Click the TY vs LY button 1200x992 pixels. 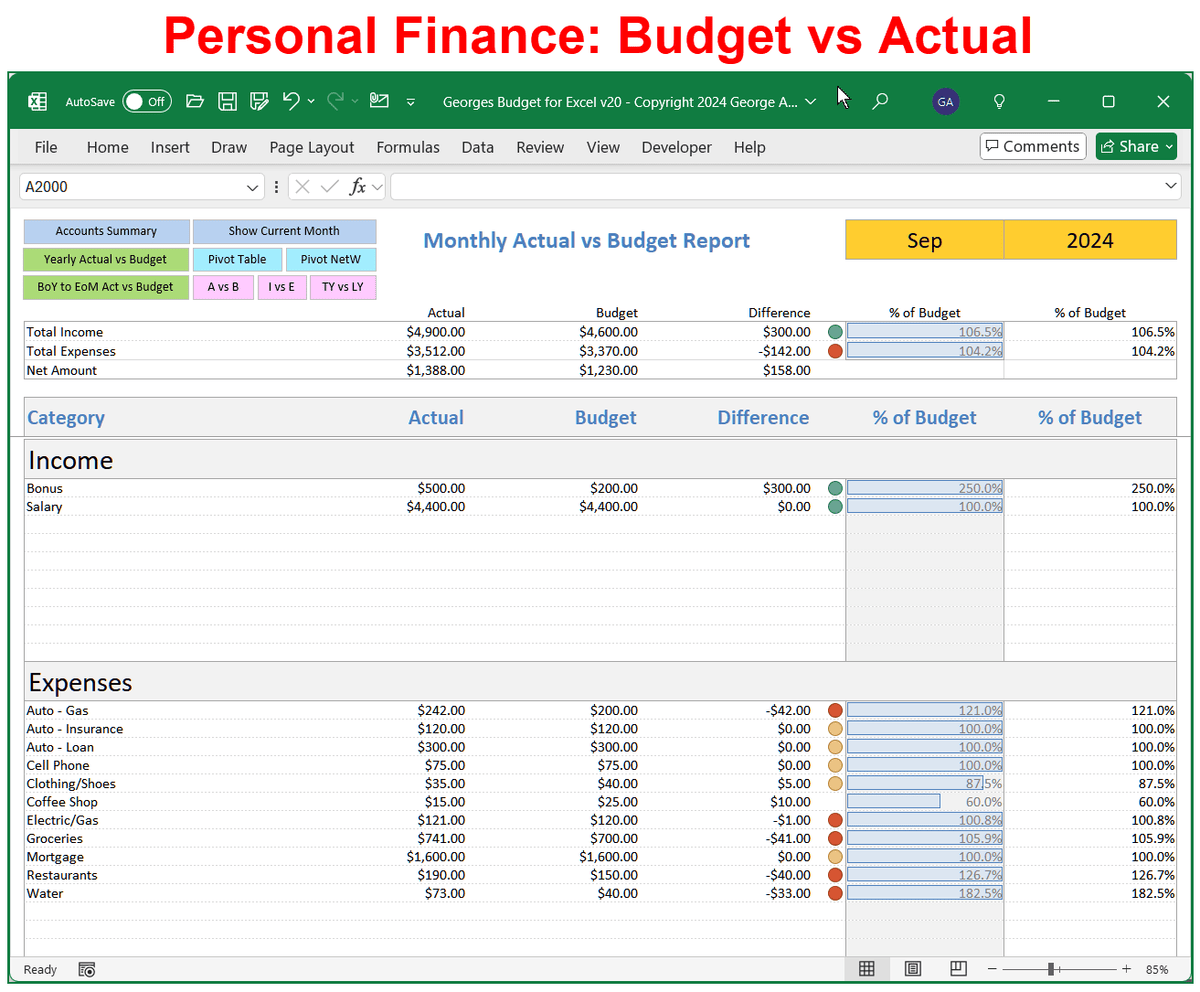click(343, 288)
